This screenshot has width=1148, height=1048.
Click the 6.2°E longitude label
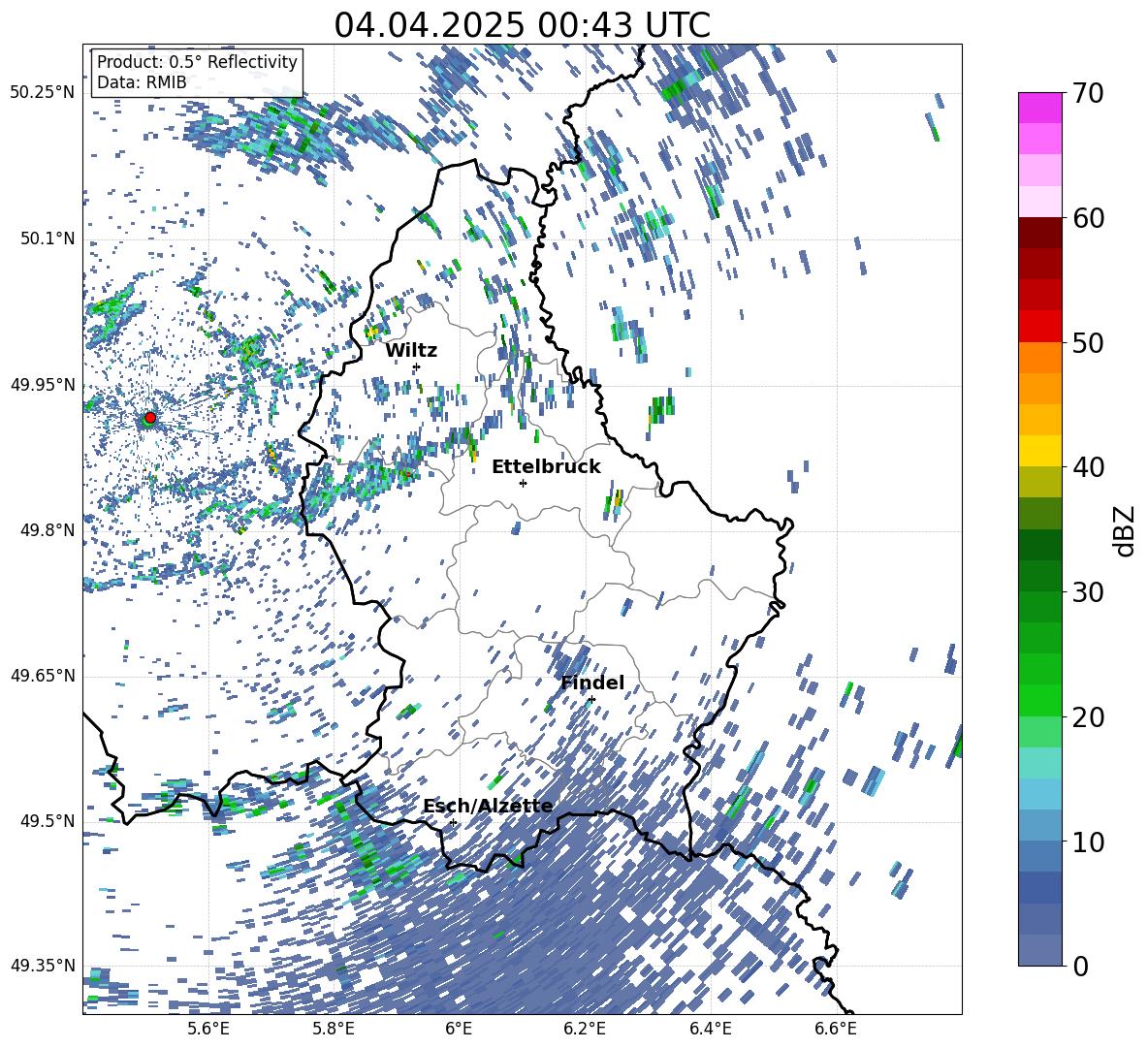(585, 1029)
